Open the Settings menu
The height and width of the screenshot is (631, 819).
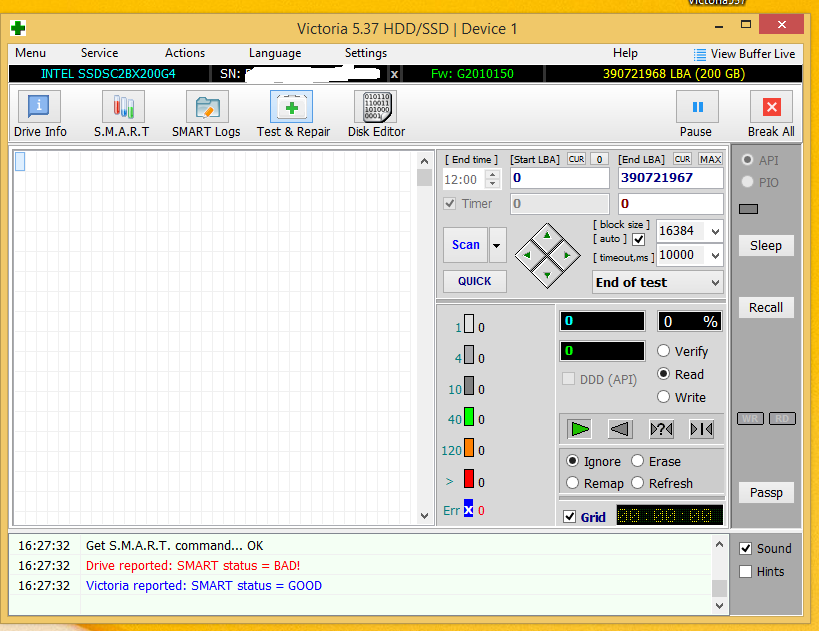[x=366, y=53]
